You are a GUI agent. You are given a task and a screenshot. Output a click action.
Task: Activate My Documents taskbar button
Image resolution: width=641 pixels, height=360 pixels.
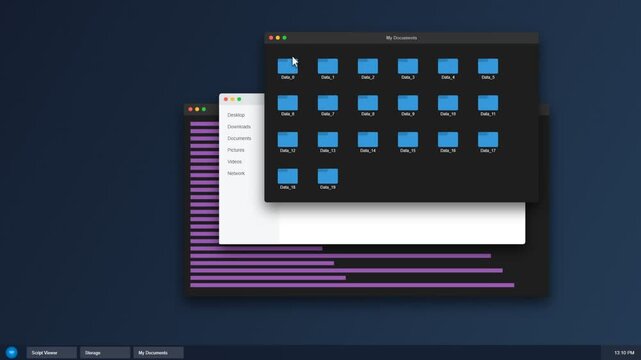click(x=159, y=353)
